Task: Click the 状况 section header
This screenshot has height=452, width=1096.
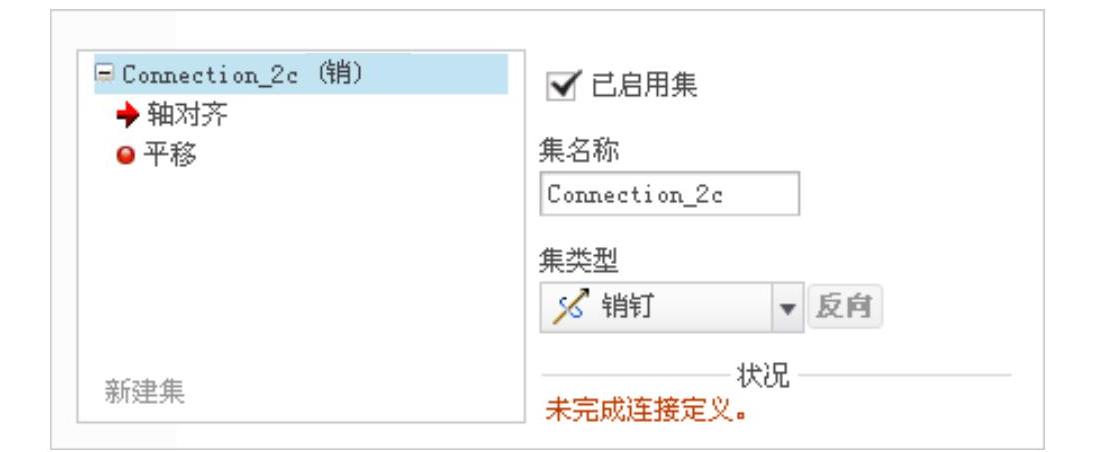Action: pyautogui.click(x=763, y=376)
